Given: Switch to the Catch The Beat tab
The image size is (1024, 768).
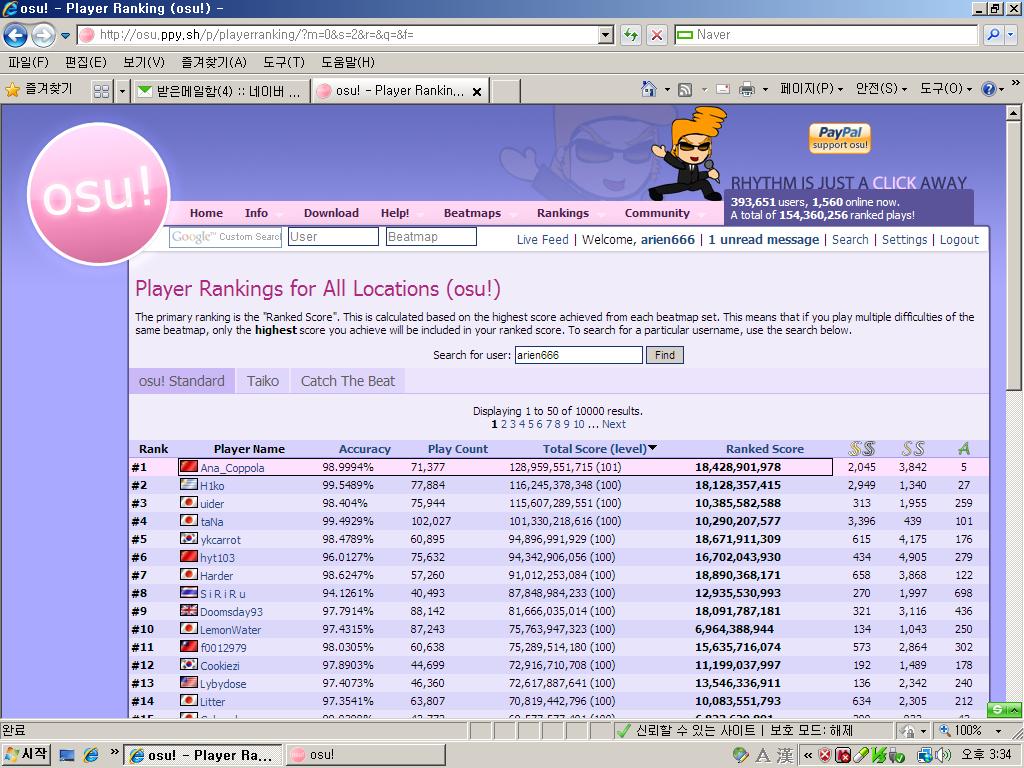Looking at the screenshot, I should point(347,381).
